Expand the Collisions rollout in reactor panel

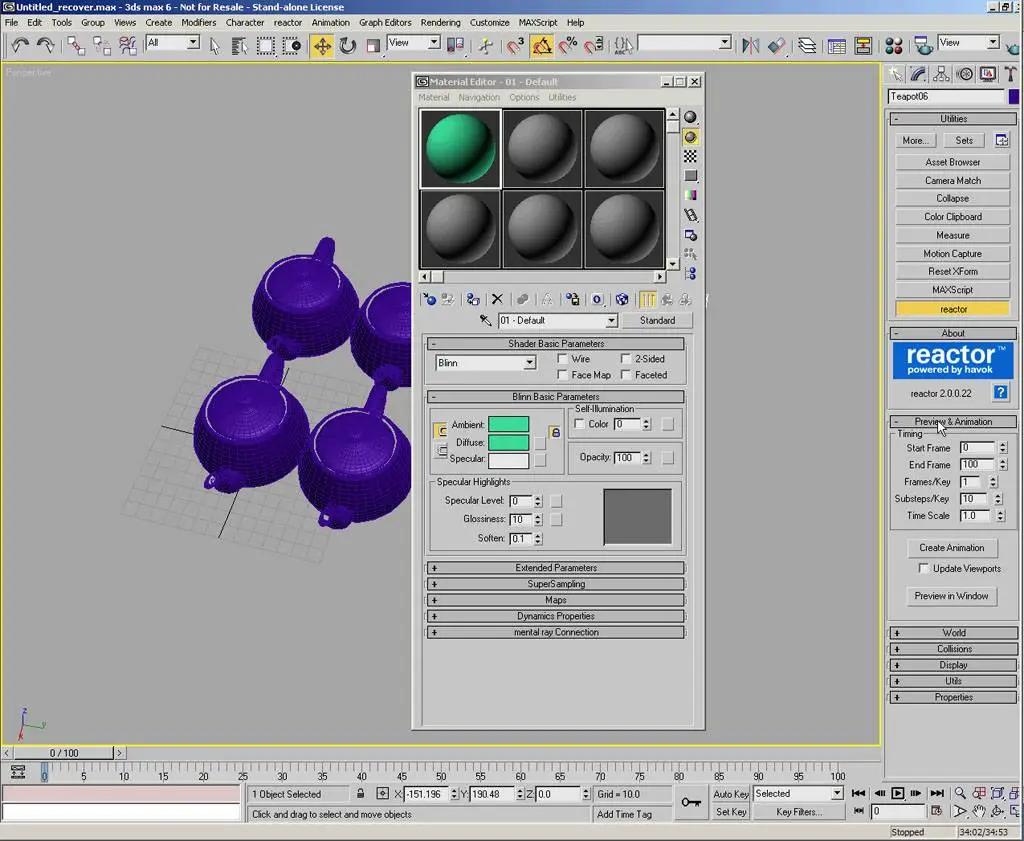(x=953, y=648)
